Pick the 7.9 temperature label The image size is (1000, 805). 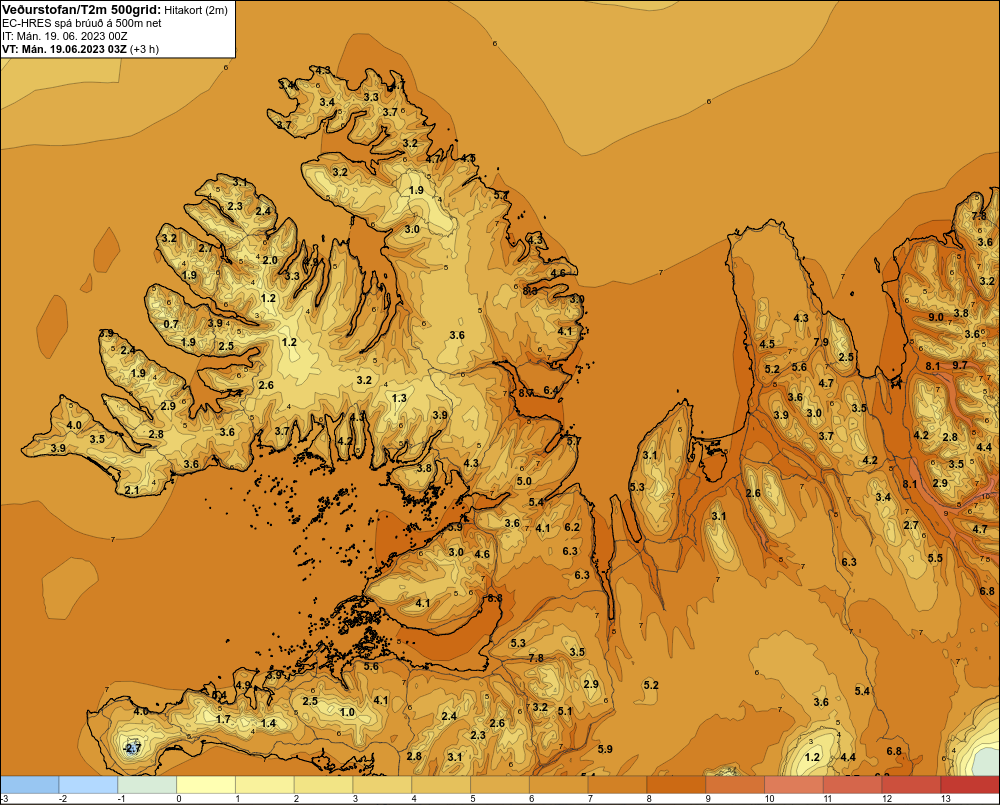click(x=821, y=342)
